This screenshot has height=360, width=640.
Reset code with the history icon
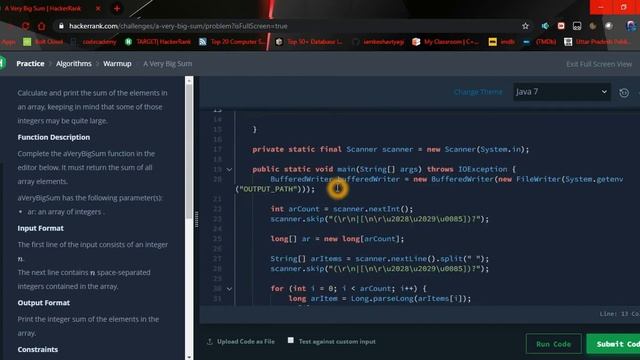point(624,93)
